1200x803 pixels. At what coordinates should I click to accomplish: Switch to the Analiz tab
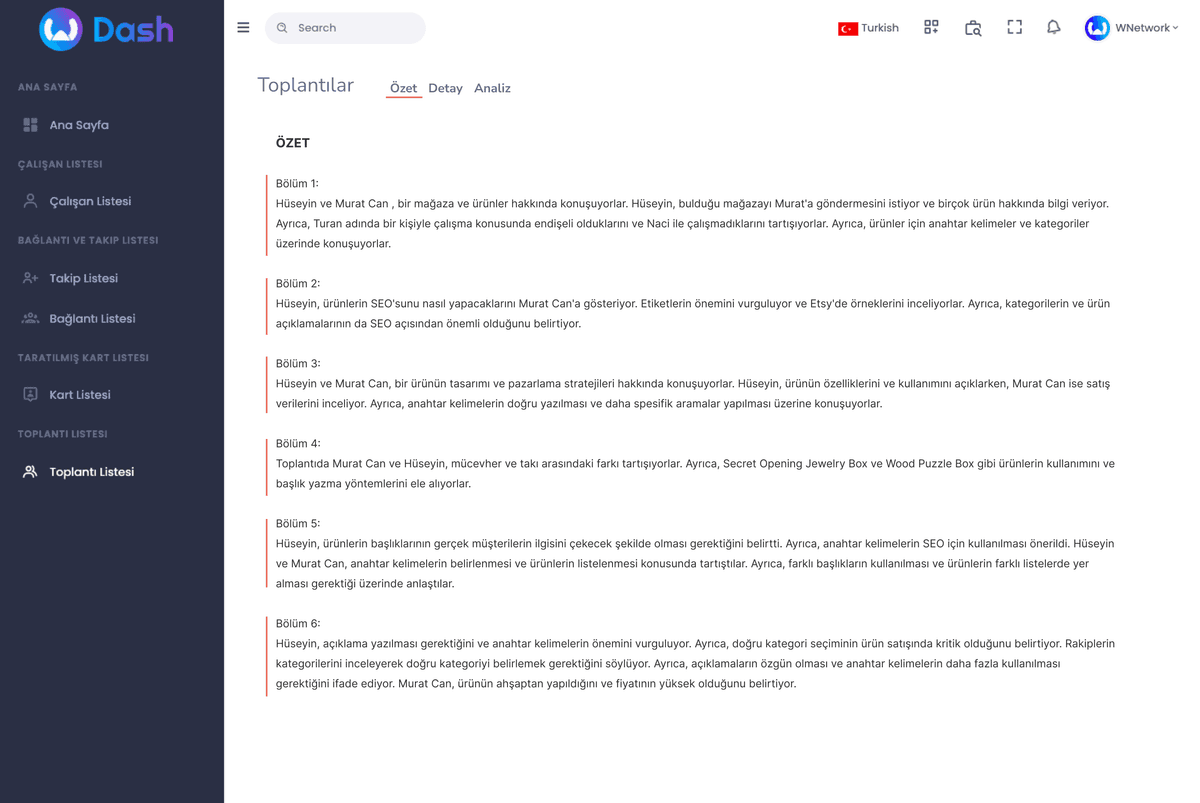tap(492, 88)
